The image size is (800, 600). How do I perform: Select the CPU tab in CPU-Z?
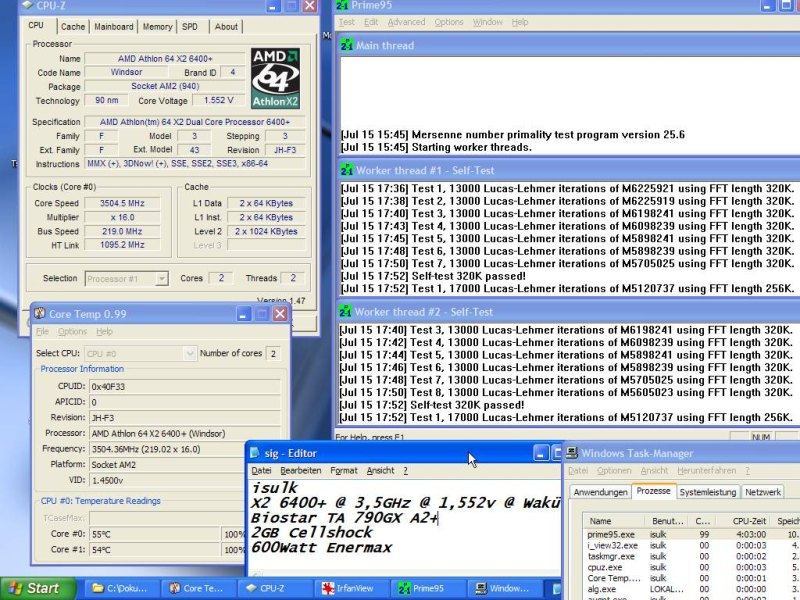[36, 25]
